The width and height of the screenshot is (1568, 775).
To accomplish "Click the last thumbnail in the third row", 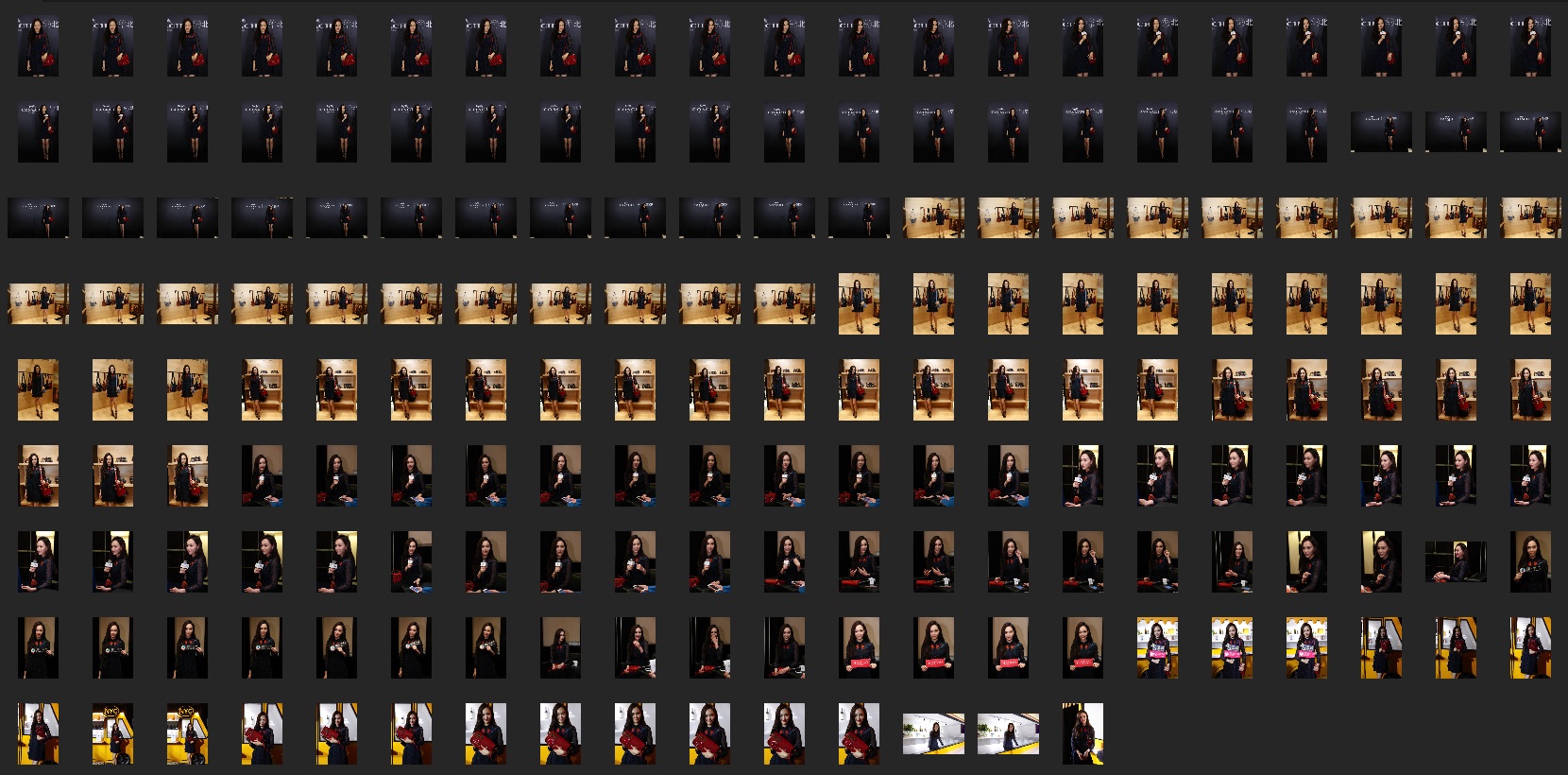I will (1530, 217).
